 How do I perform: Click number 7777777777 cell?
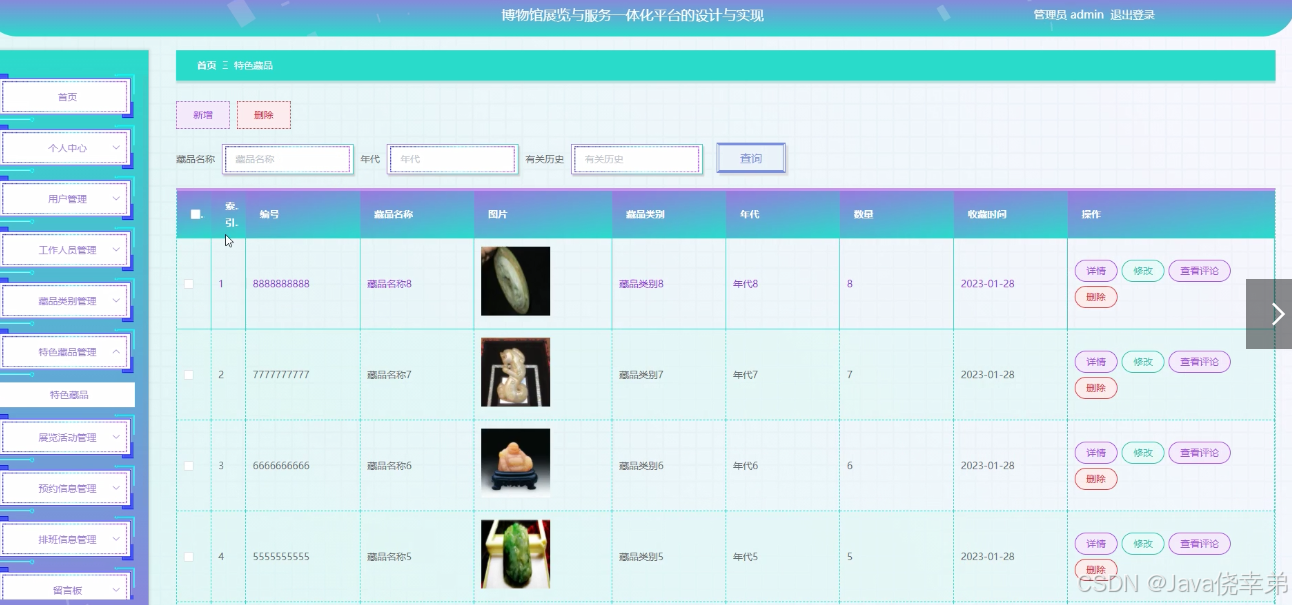(281, 375)
